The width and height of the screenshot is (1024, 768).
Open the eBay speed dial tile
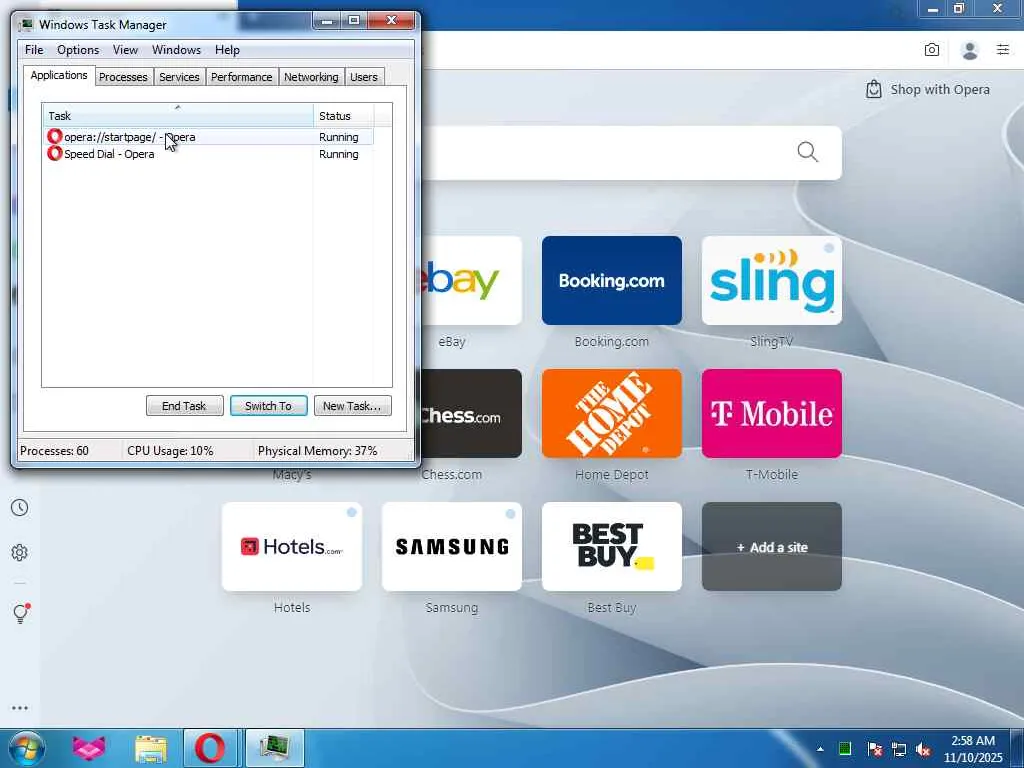(471, 280)
